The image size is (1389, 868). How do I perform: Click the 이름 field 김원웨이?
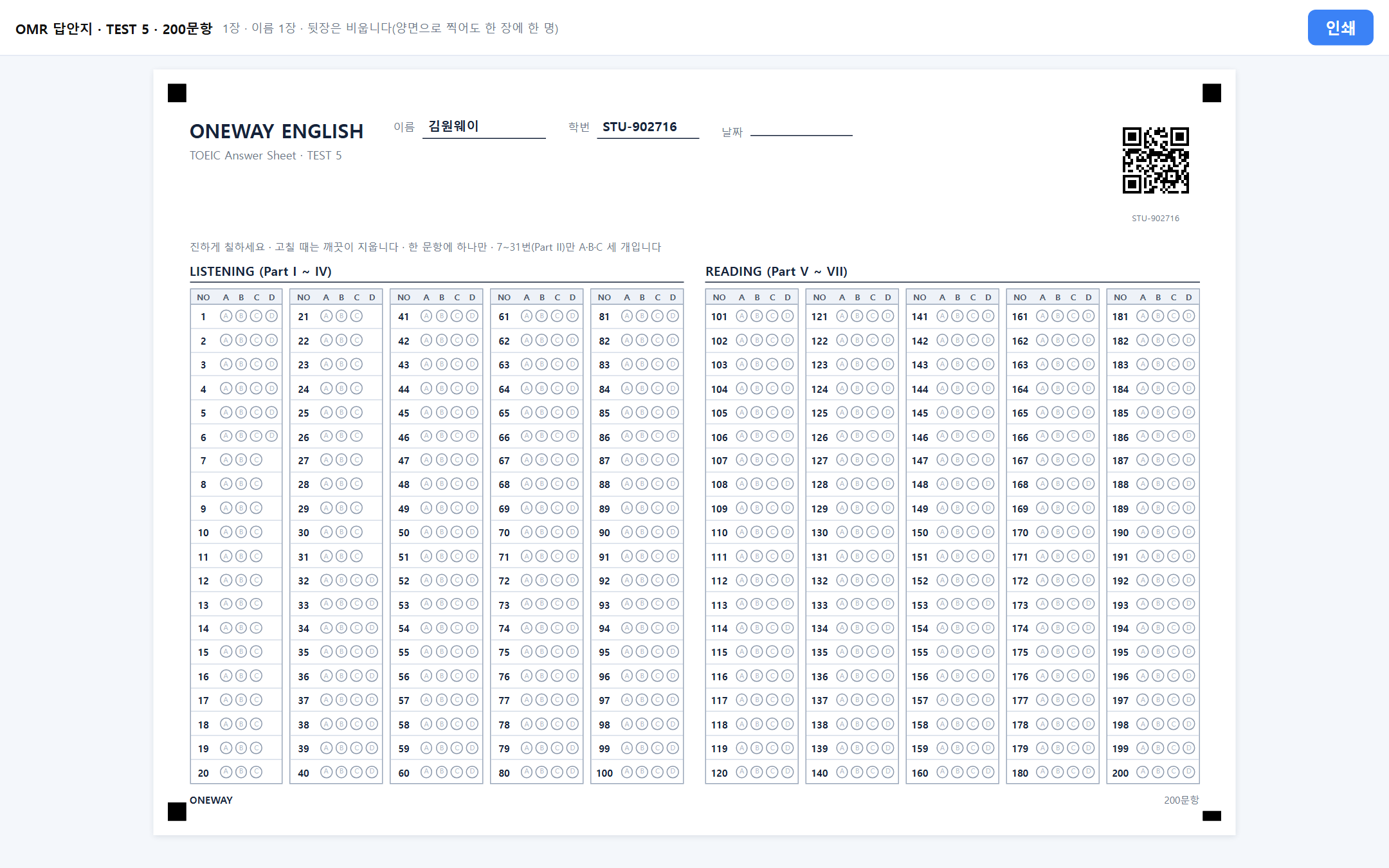coord(484,127)
